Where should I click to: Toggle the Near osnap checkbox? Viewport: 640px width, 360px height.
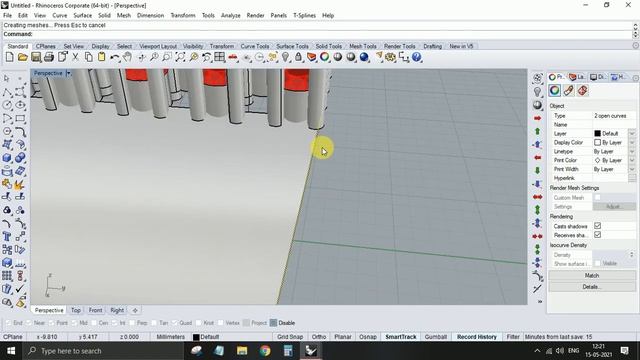coord(29,323)
